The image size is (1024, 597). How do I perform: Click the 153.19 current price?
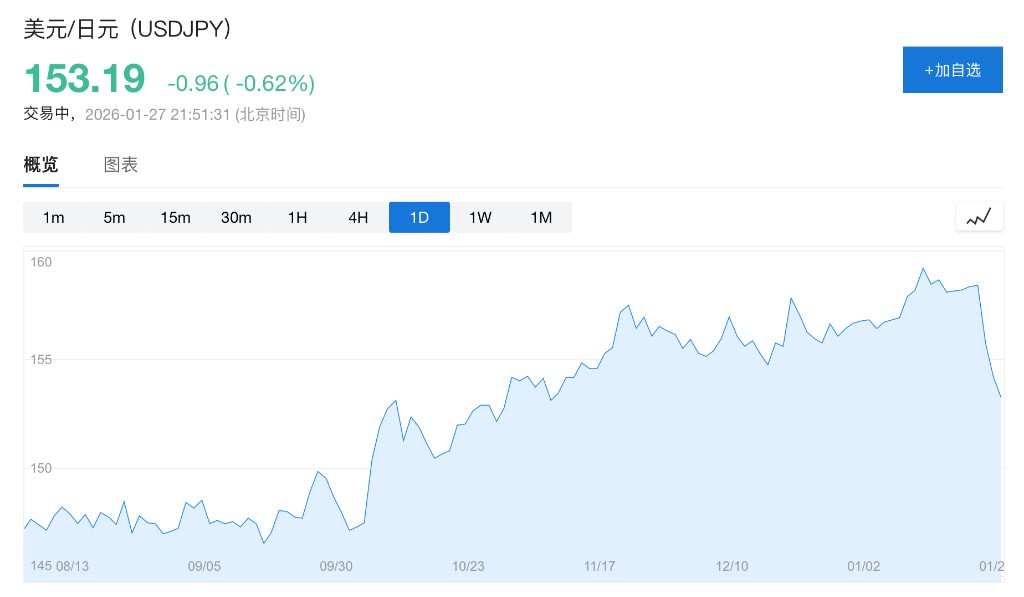(85, 79)
